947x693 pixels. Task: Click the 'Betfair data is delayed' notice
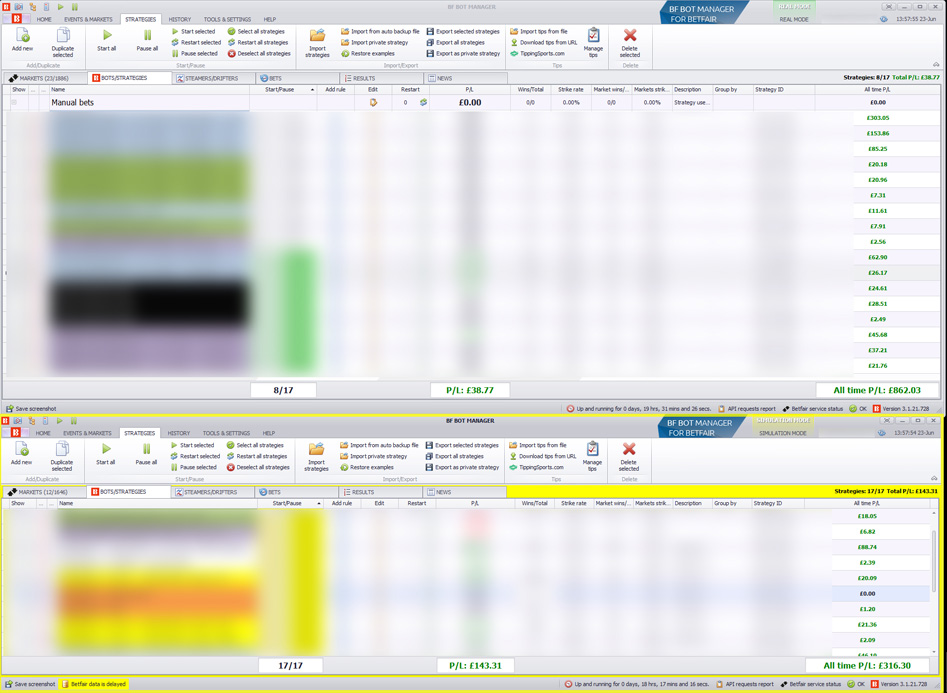click(x=94, y=684)
